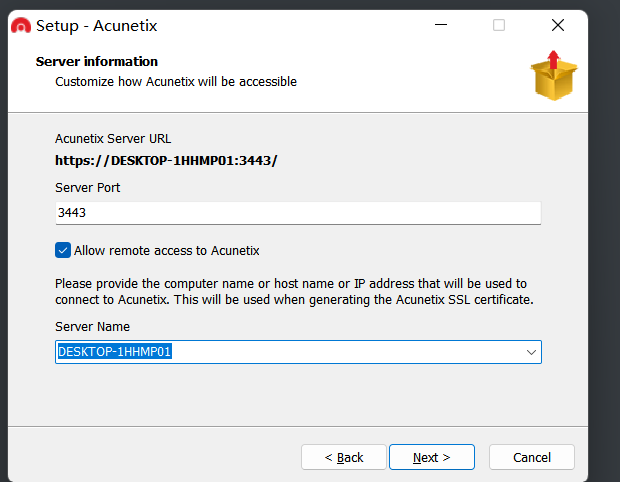Close the Setup - Acunetix window
This screenshot has height=482, width=620.
tap(558, 25)
